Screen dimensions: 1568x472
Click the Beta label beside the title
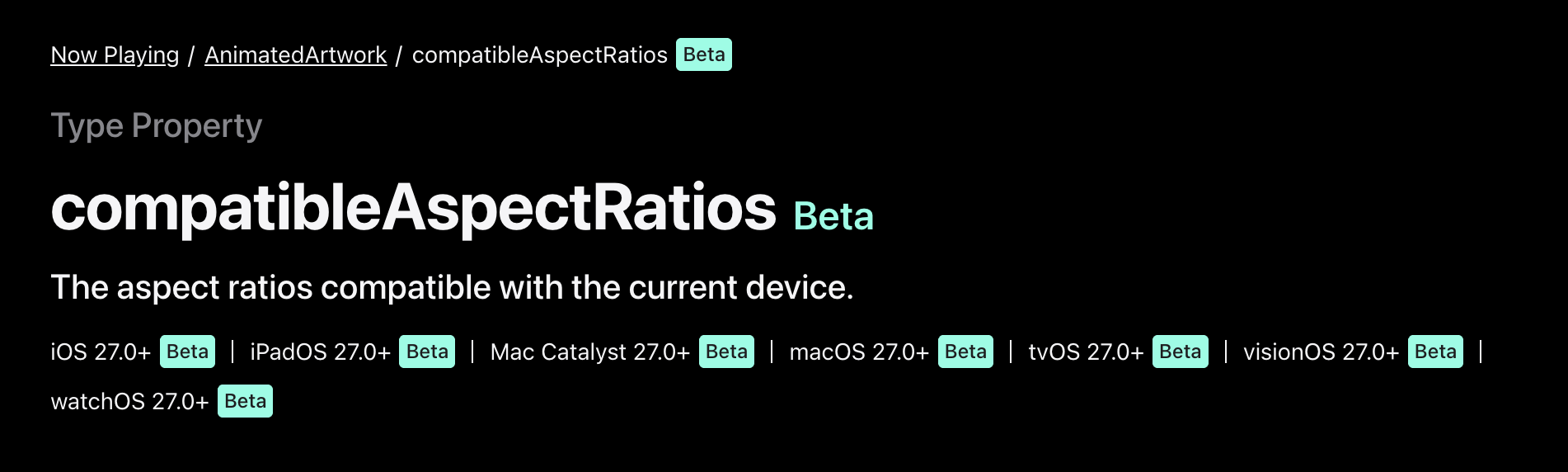(x=833, y=217)
